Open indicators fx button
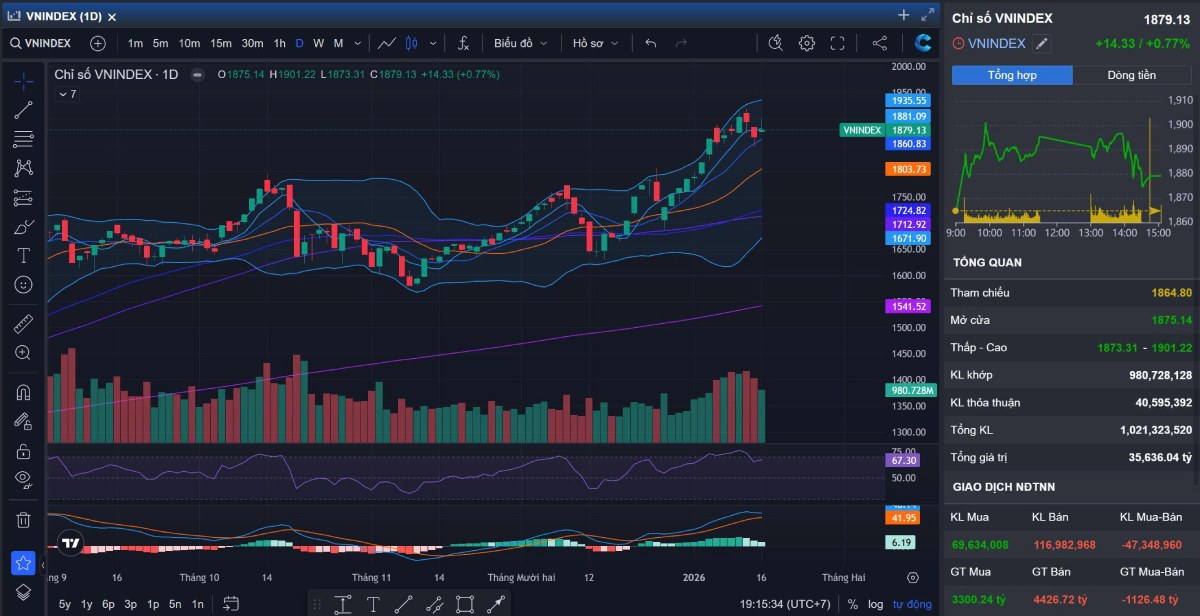 [463, 43]
